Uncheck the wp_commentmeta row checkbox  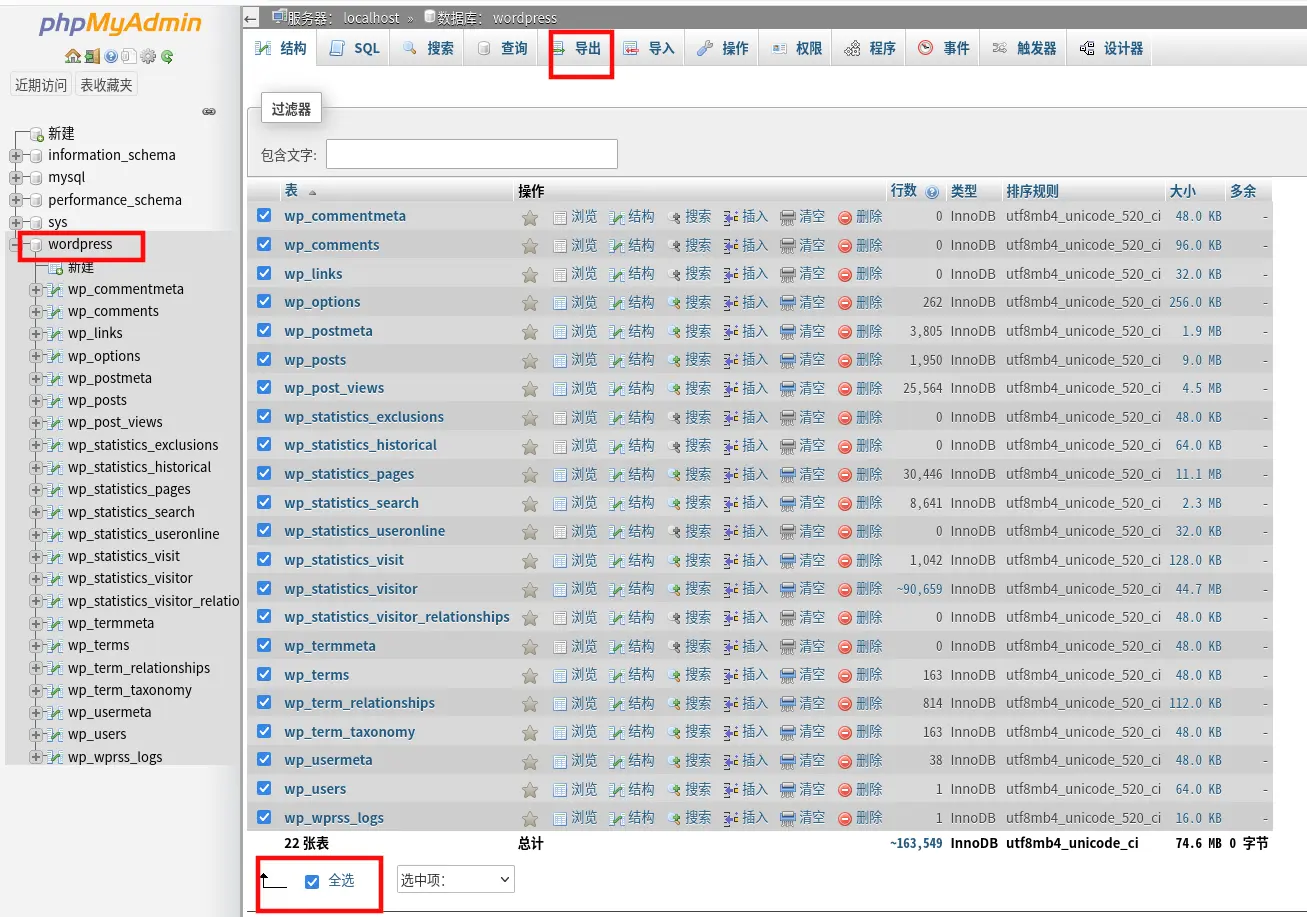coord(264,215)
